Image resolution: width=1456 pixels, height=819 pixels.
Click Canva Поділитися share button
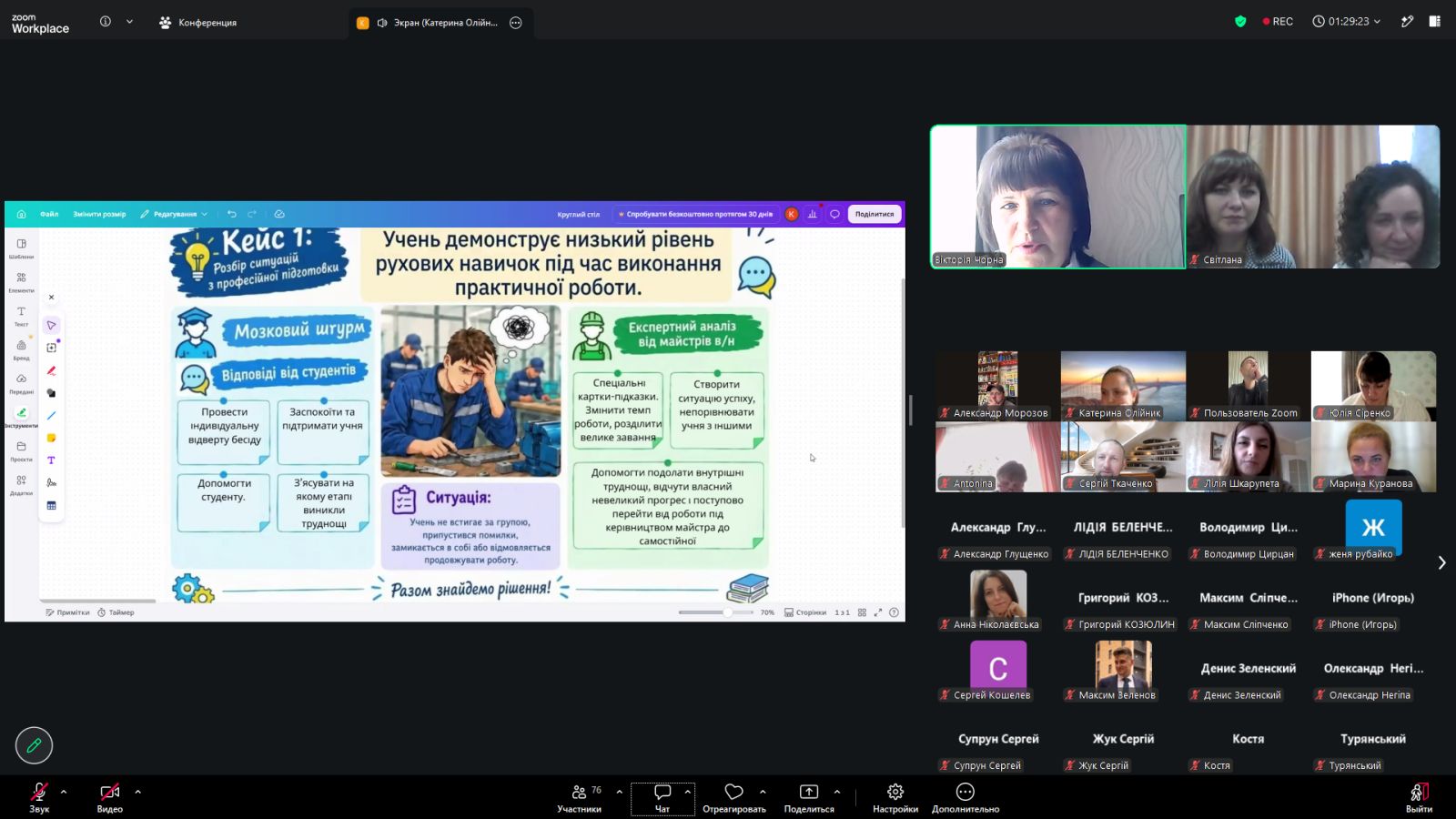pos(875,214)
